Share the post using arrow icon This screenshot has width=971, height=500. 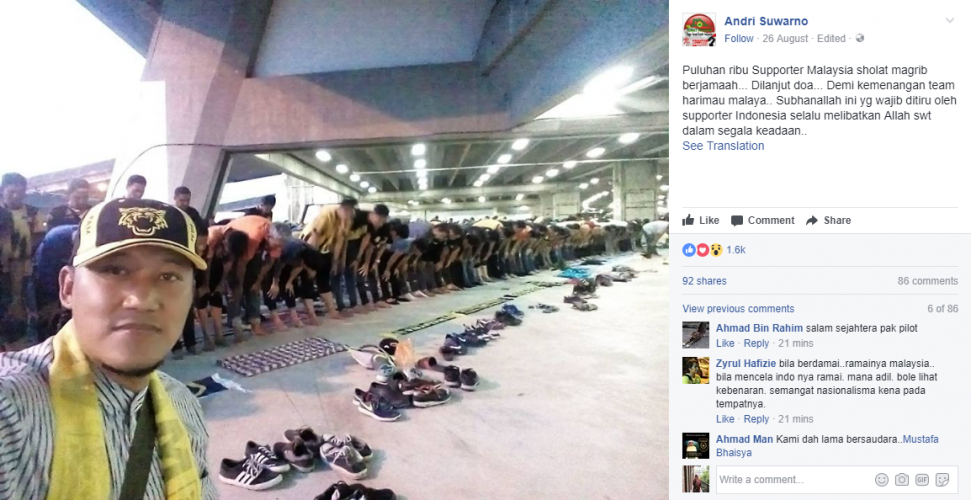(828, 220)
